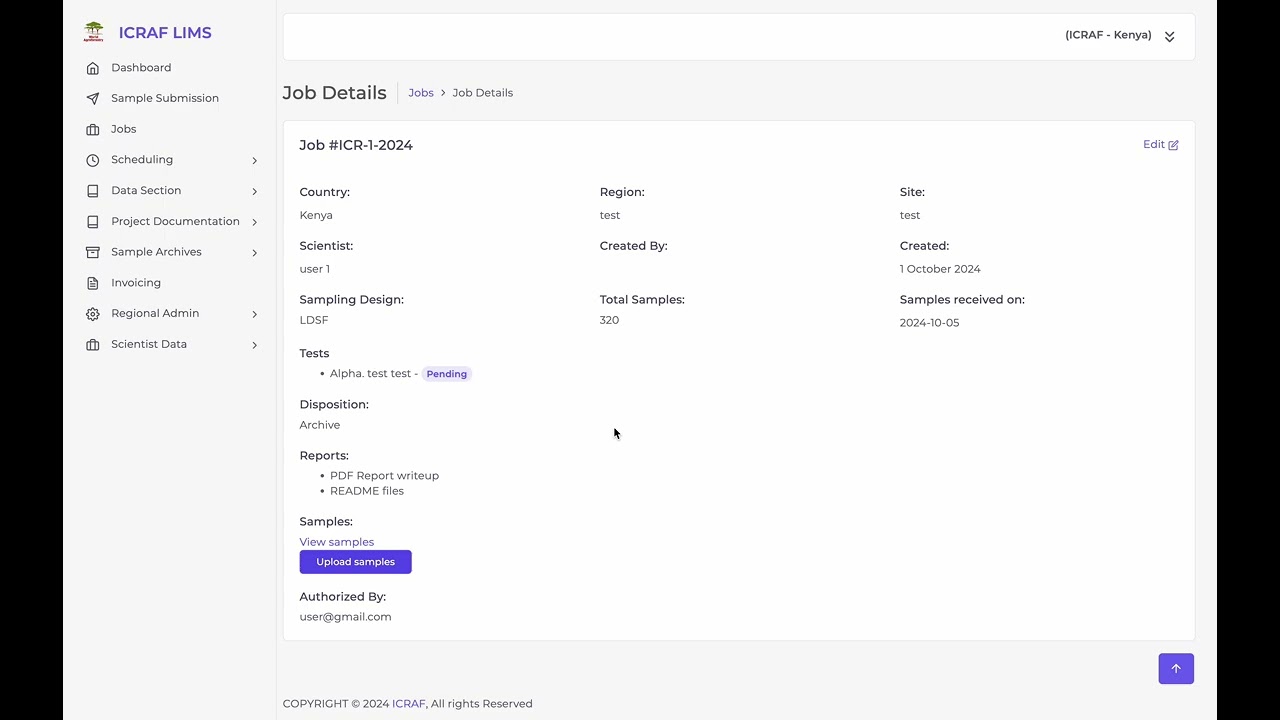Click the Sample Submission paper-plane icon

[x=93, y=99]
